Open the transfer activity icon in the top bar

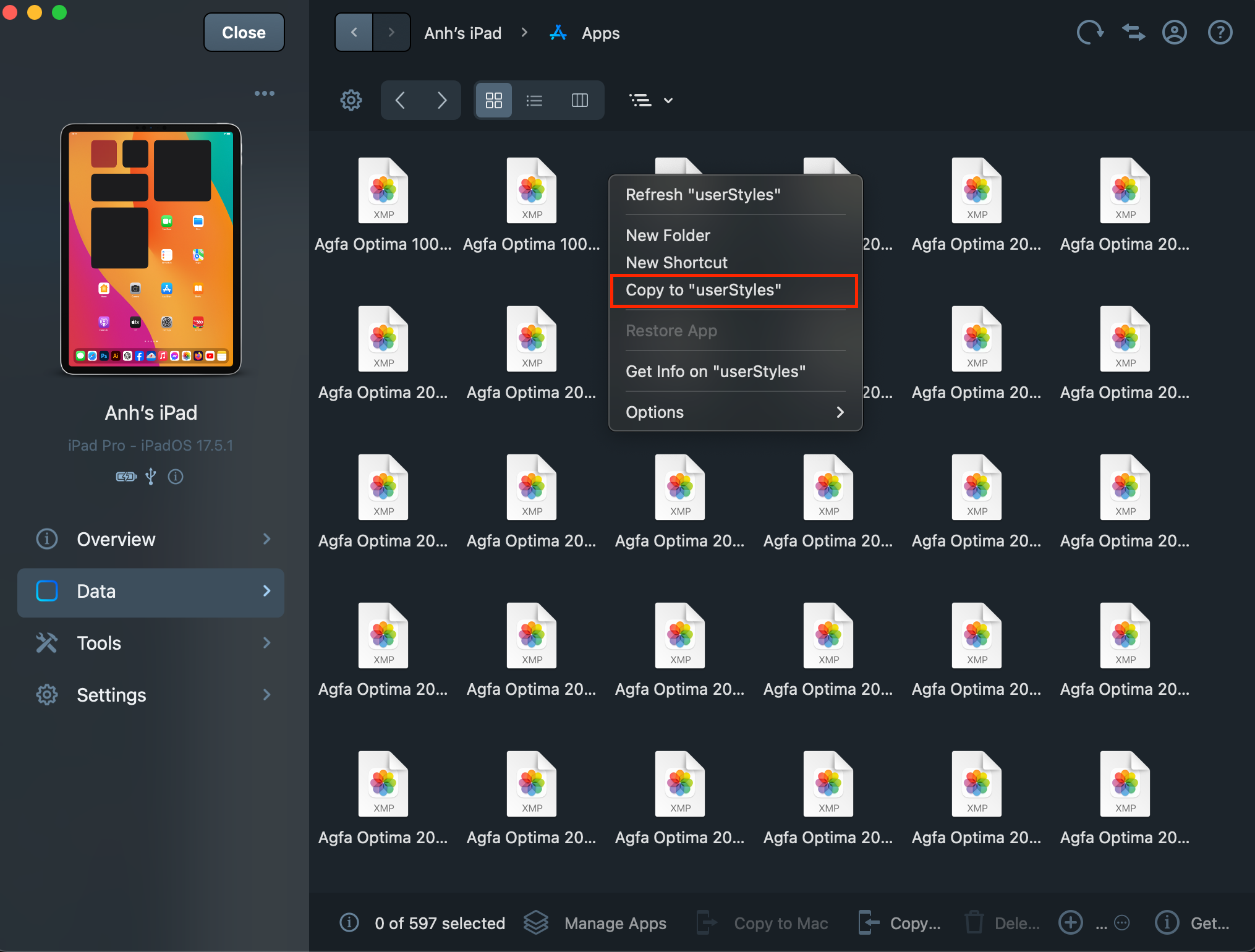pyautogui.click(x=1133, y=32)
